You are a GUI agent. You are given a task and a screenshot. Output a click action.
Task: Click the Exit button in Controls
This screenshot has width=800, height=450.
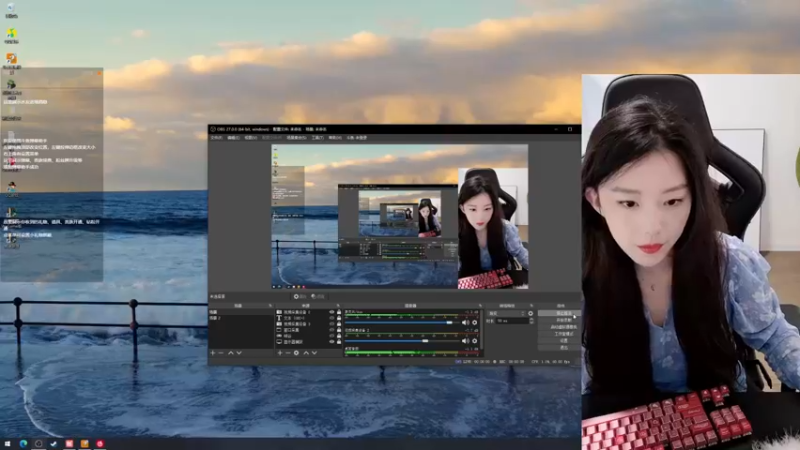point(560,347)
